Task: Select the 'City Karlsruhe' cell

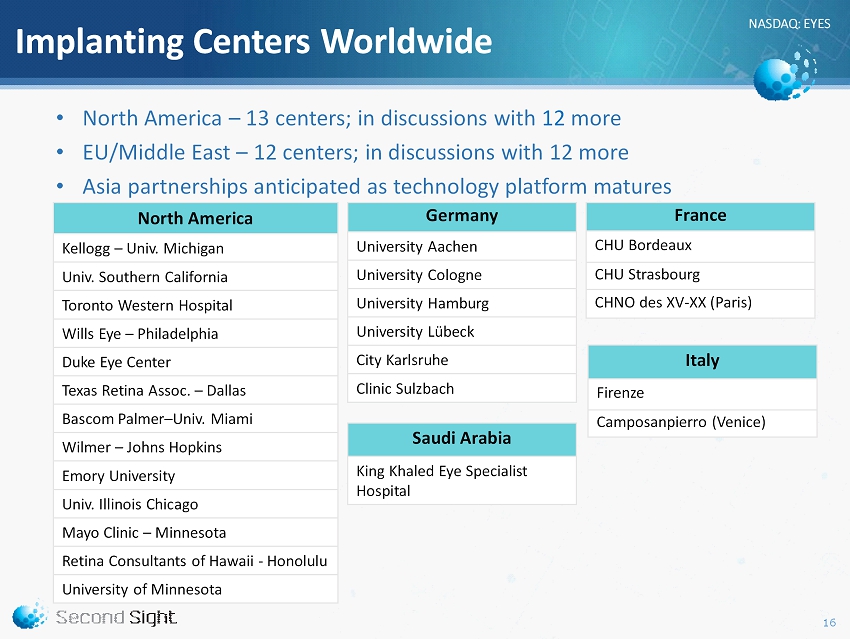Action: click(462, 360)
